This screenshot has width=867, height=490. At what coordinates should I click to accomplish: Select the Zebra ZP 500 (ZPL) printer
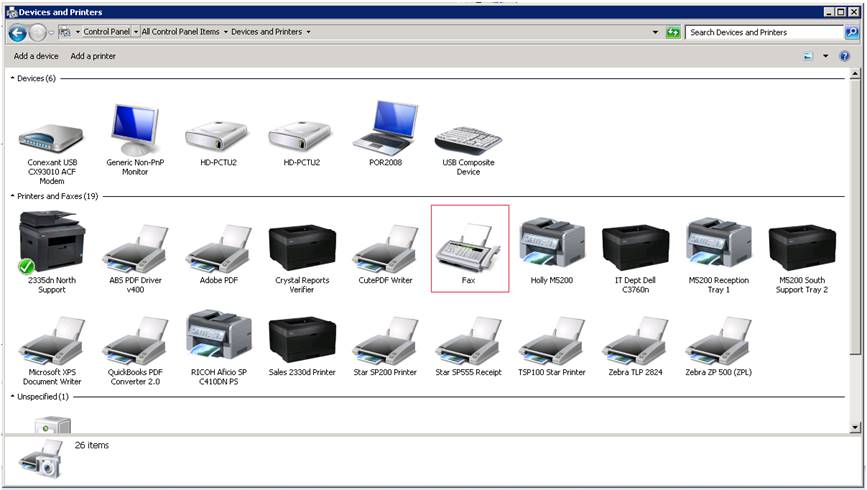point(718,347)
